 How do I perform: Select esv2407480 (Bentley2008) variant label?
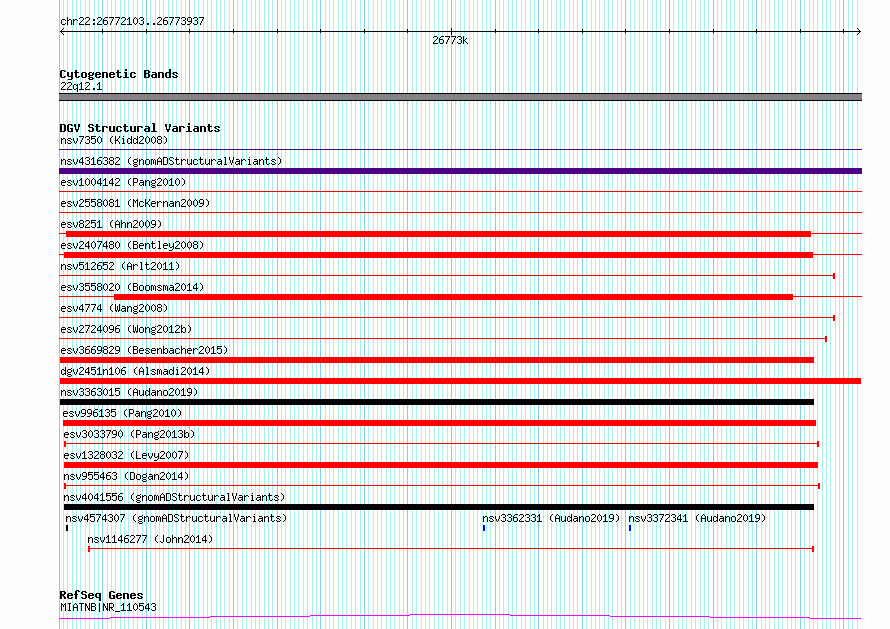132,245
